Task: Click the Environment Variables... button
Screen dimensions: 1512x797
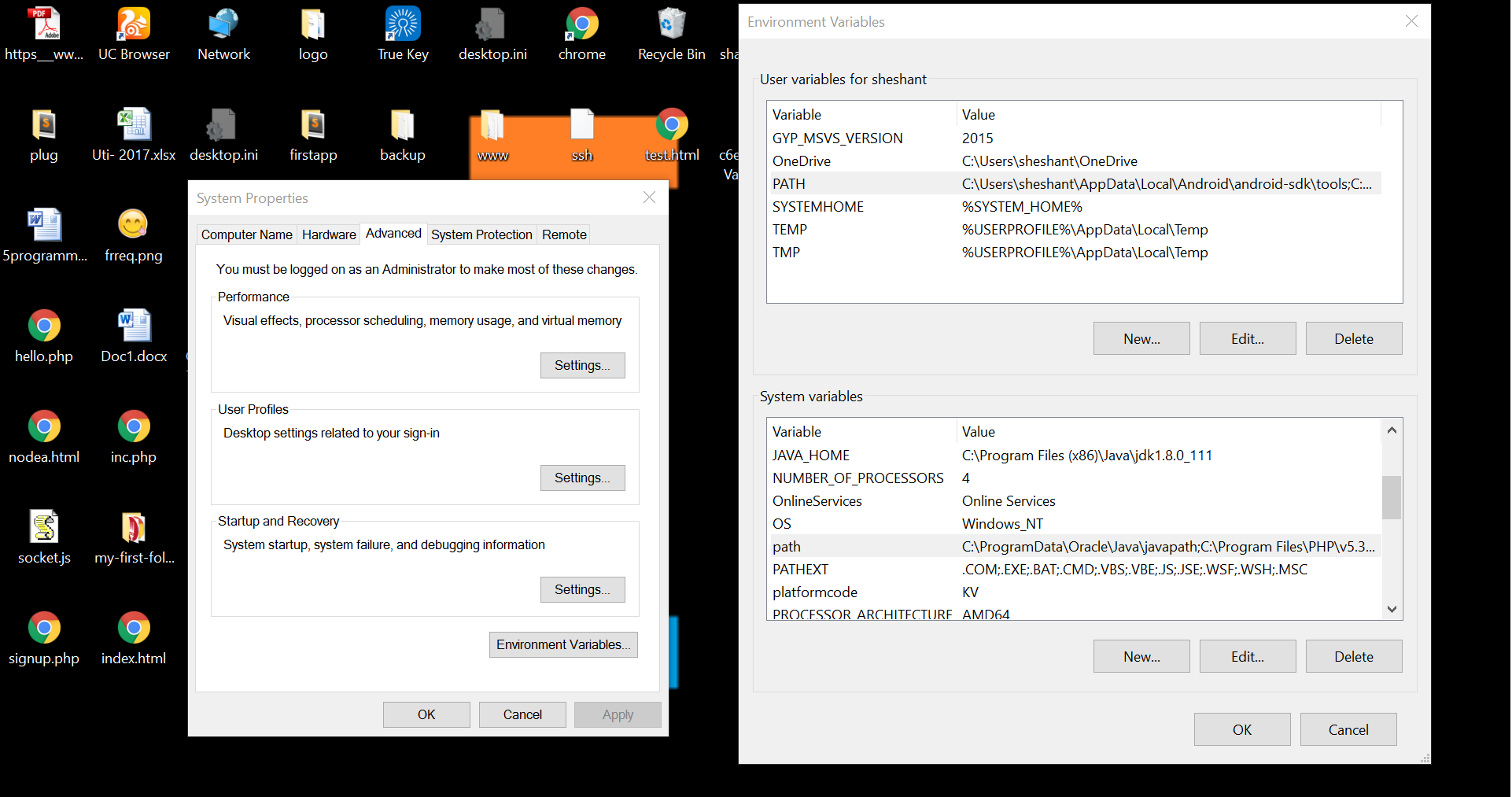Action: (x=563, y=644)
